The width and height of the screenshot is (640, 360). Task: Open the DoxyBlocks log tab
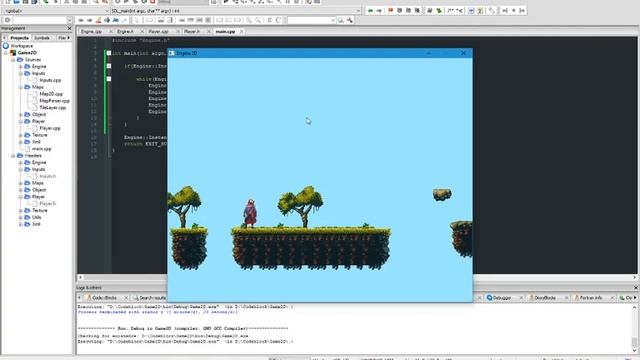(x=545, y=298)
